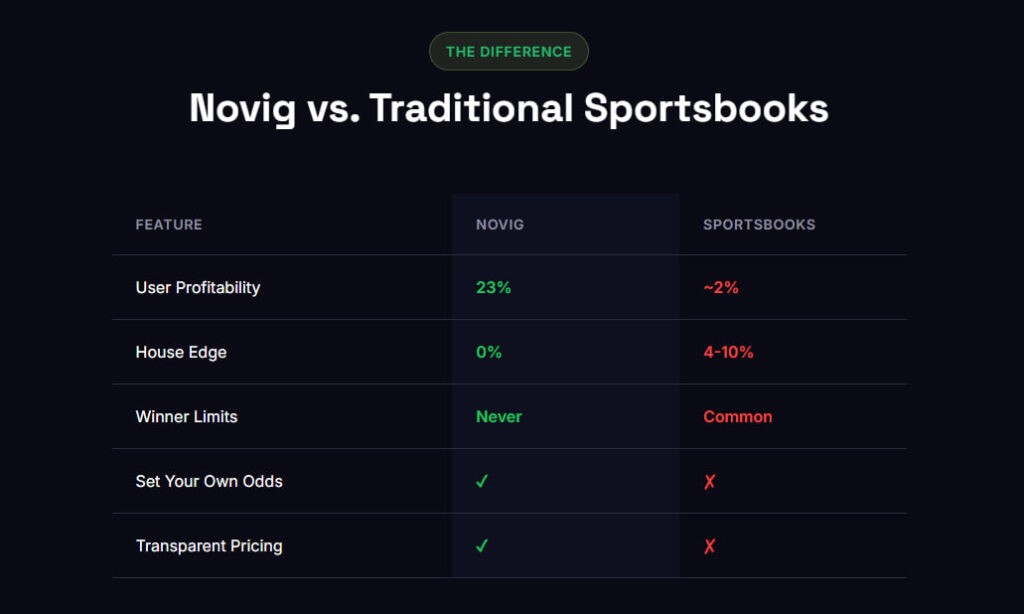Click the 0% house edge value
Screen dimensions: 1024x614
pos(489,352)
